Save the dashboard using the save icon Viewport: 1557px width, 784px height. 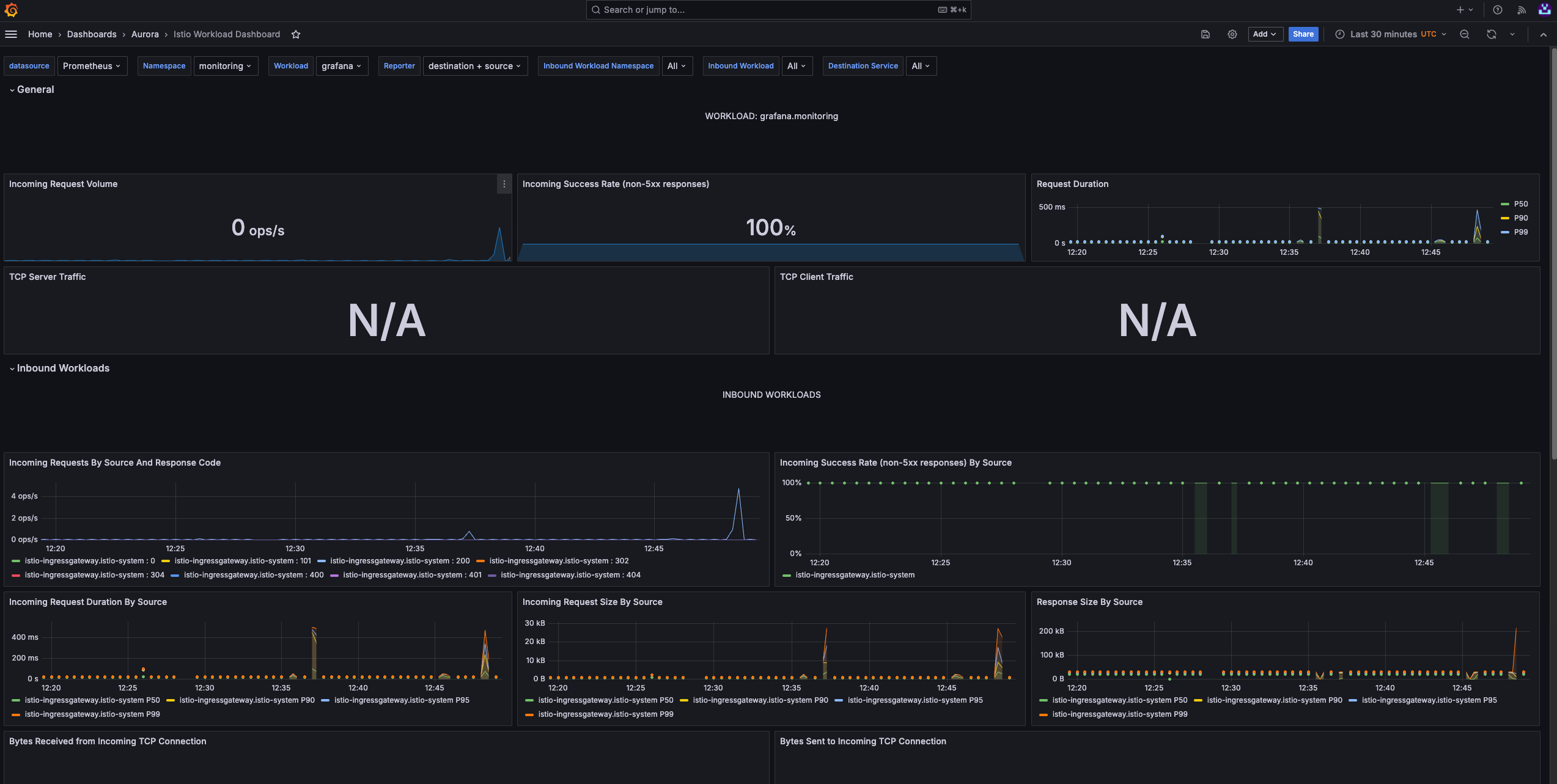1205,34
